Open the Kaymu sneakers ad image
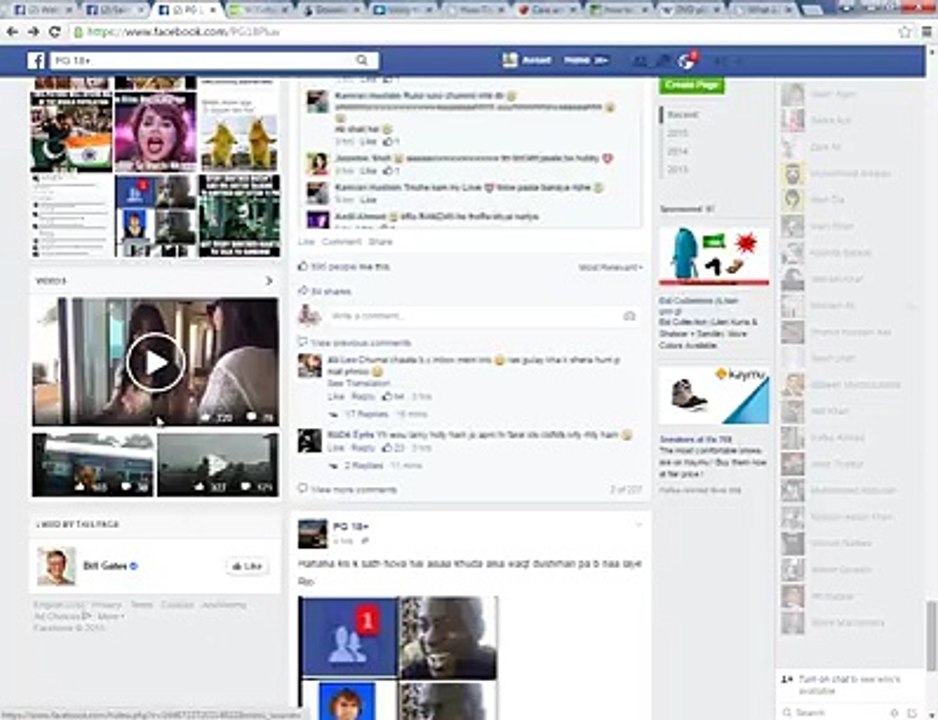Viewport: 938px width, 720px height. [714, 396]
